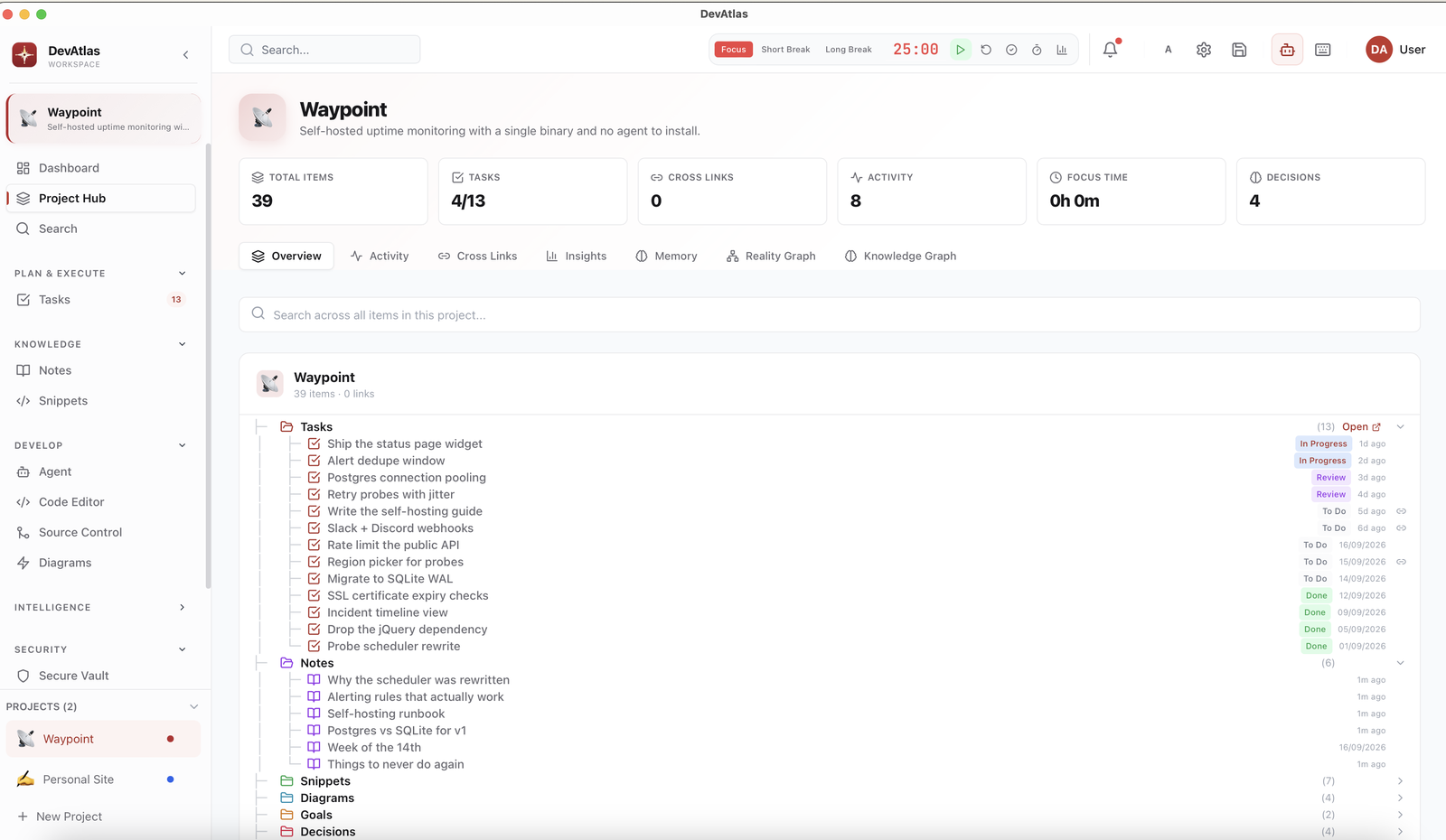Toggle checkbox for 'Drop the jQuery dependency'
Screen dimensions: 1446x840
[x=315, y=630]
